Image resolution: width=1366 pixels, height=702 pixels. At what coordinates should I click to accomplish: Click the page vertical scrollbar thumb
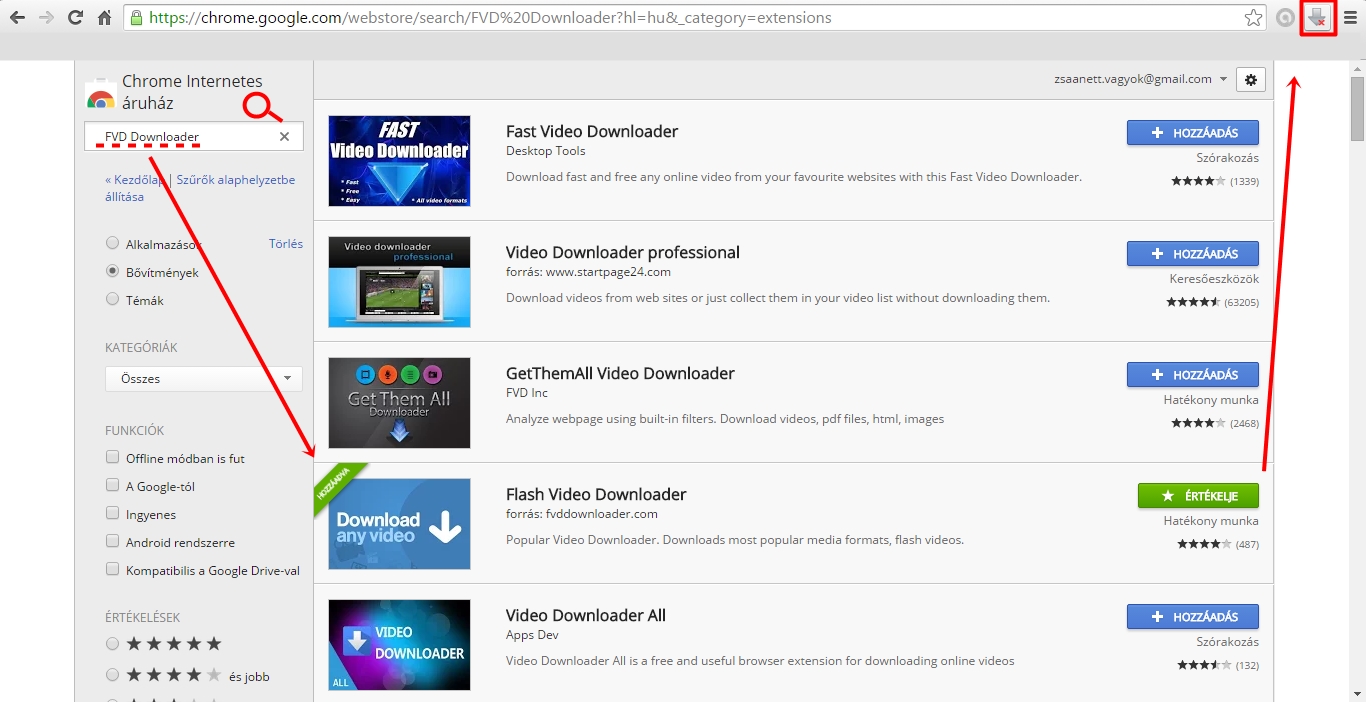[x=1357, y=107]
